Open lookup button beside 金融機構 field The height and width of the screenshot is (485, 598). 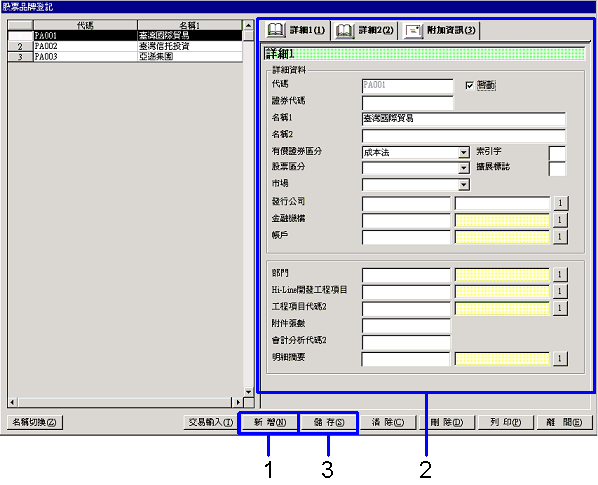pyautogui.click(x=560, y=220)
